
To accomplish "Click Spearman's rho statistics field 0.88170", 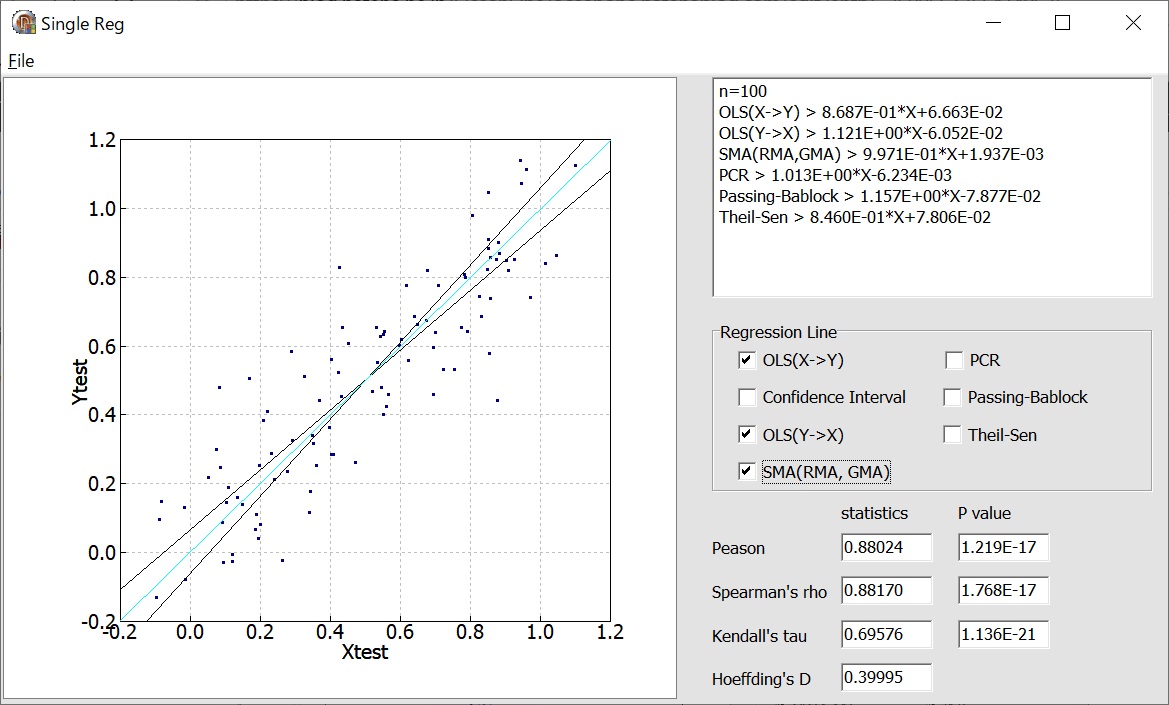I will click(x=886, y=590).
